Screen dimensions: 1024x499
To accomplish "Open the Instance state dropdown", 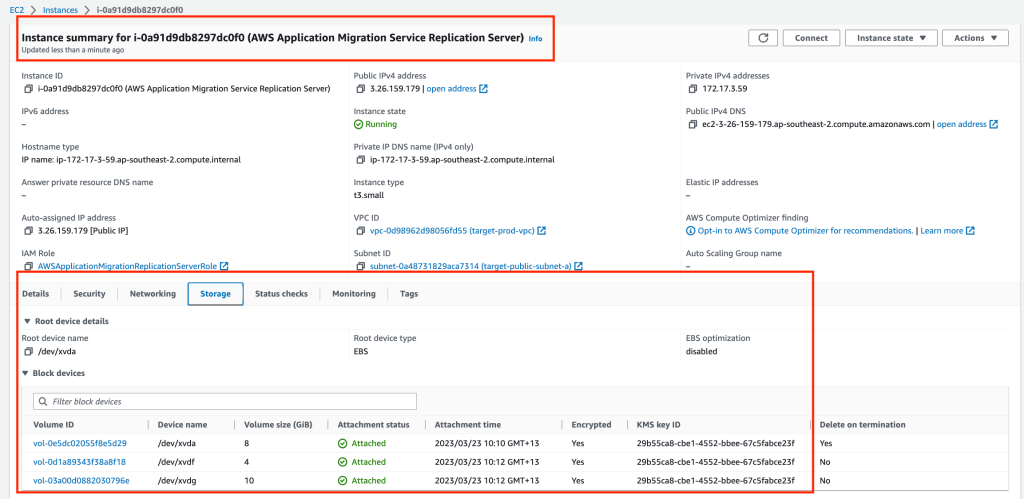I will coord(891,38).
